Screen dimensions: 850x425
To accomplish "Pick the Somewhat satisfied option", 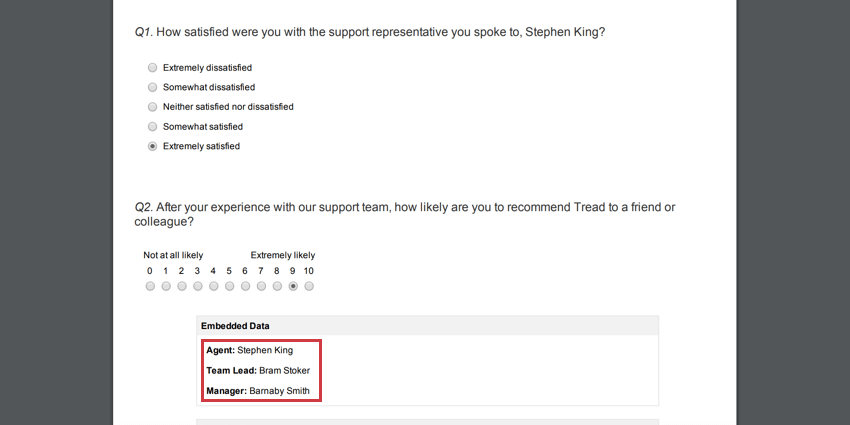I will 152,127.
